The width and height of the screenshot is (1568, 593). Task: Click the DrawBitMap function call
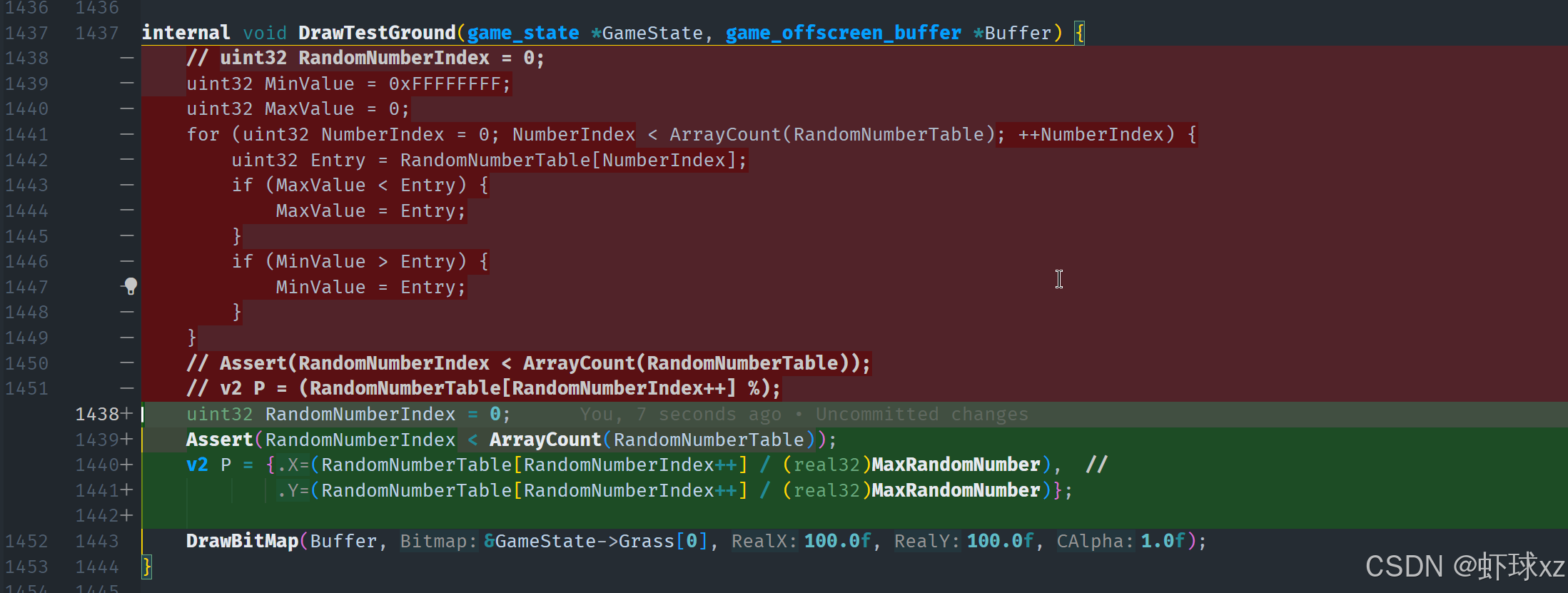pos(242,541)
